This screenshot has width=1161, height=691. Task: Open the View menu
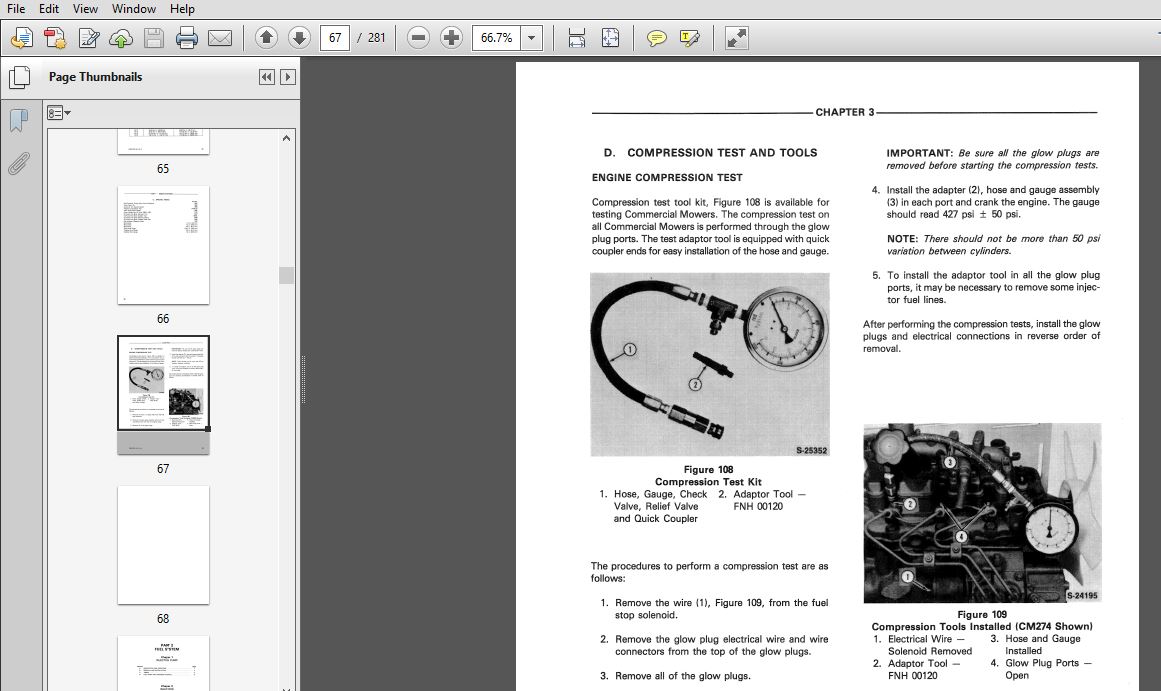(85, 9)
